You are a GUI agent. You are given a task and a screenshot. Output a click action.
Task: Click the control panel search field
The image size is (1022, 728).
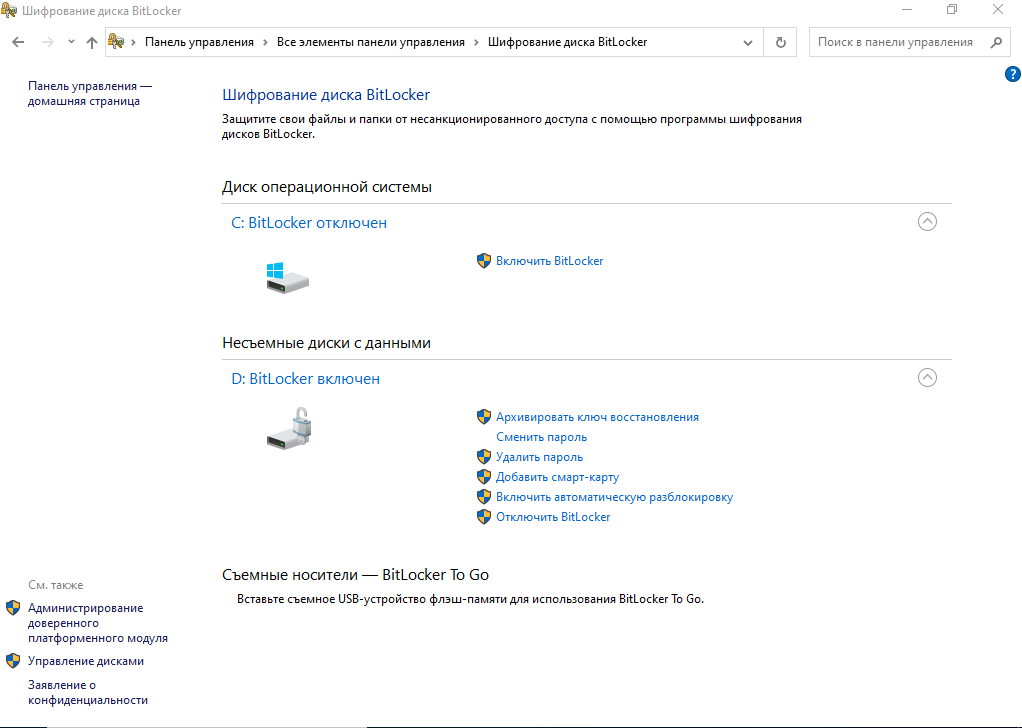894,42
